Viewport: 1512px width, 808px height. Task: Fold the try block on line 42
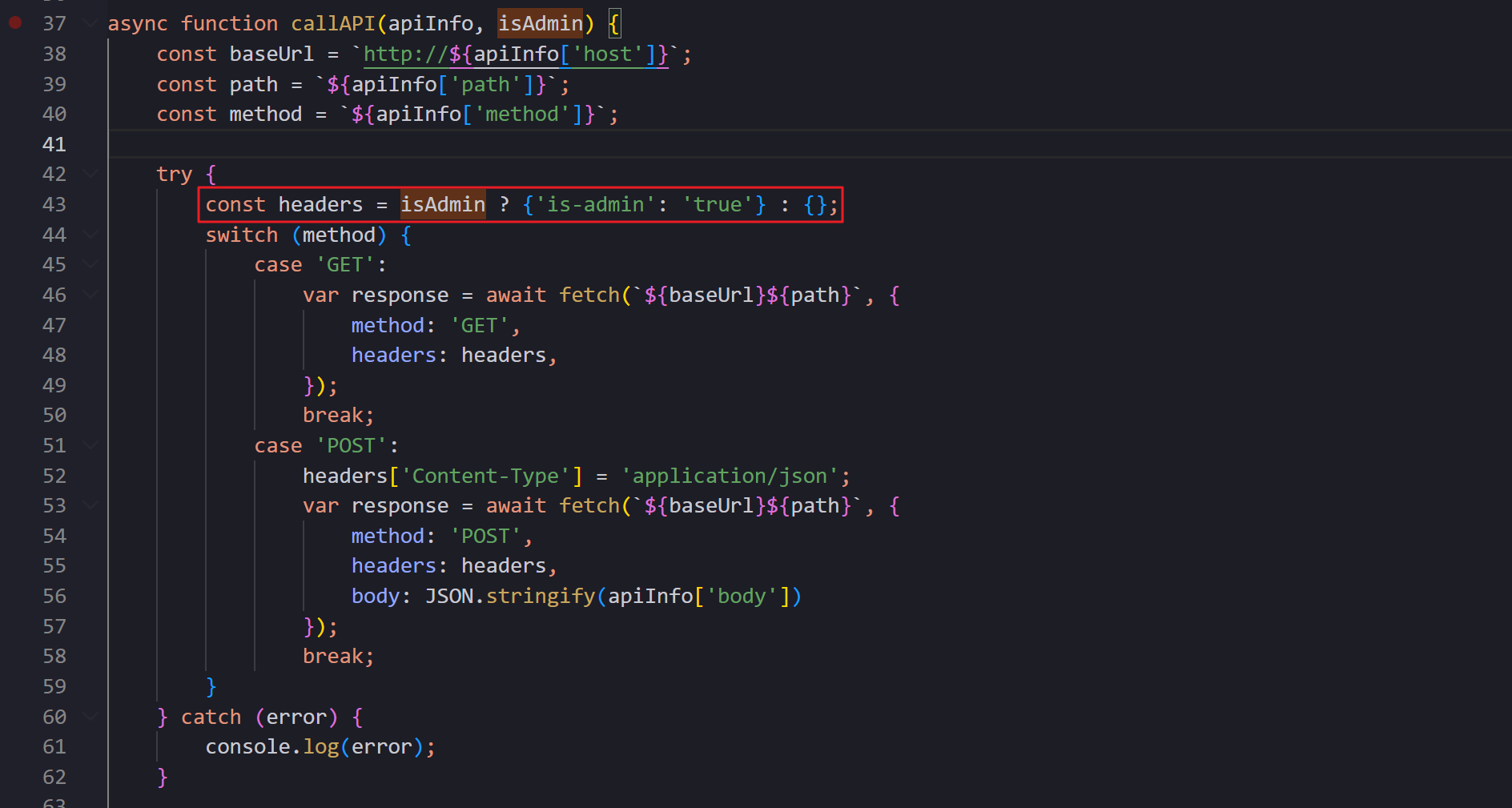click(x=91, y=174)
